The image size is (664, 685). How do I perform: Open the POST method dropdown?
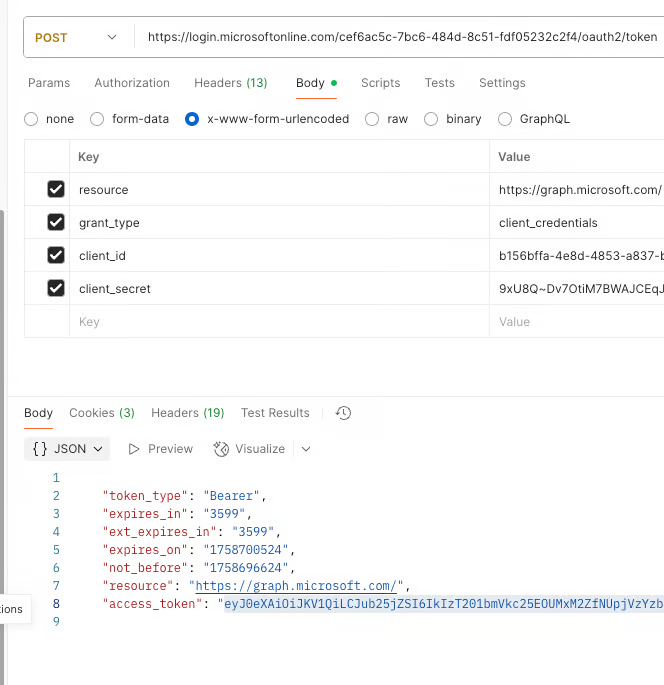77,38
